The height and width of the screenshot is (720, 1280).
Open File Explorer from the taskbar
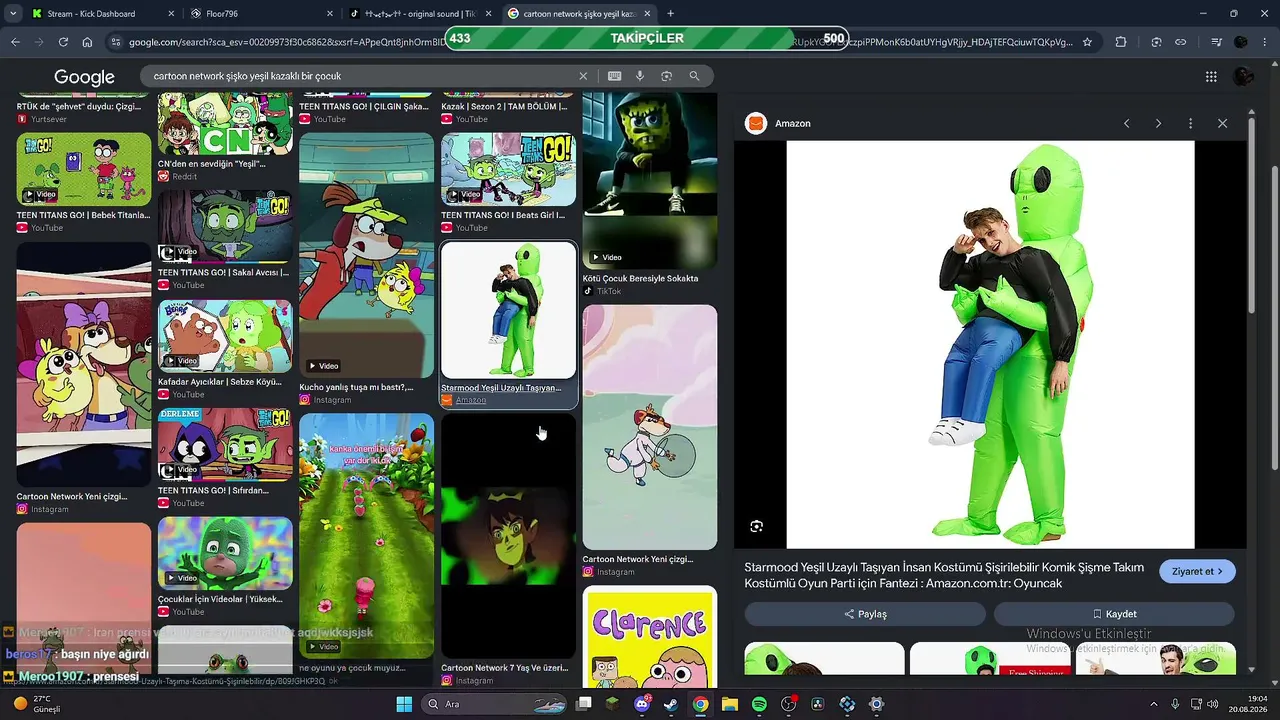click(x=730, y=704)
